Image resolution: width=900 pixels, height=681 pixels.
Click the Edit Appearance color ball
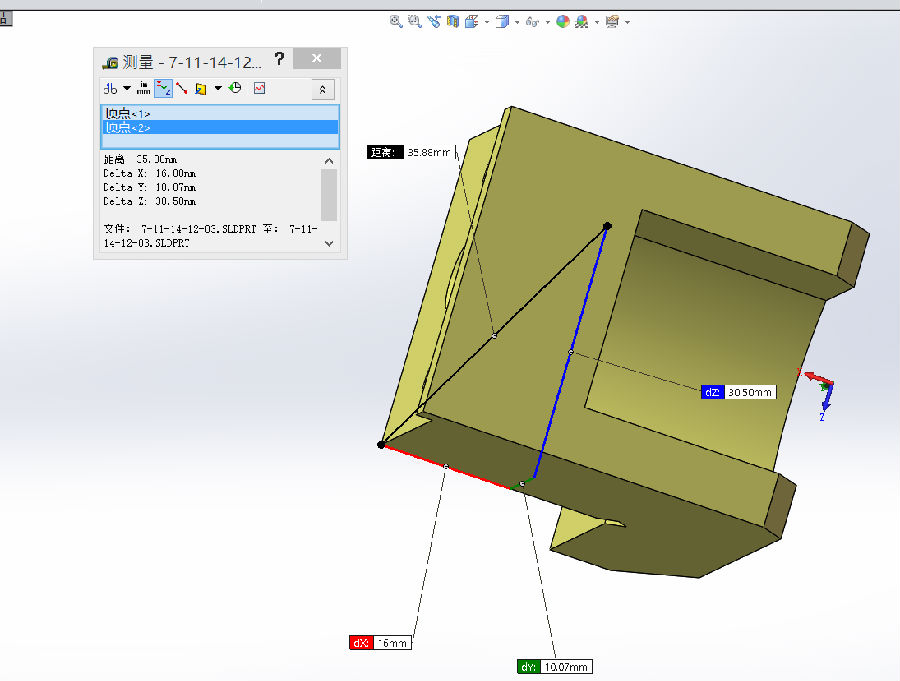pos(563,21)
